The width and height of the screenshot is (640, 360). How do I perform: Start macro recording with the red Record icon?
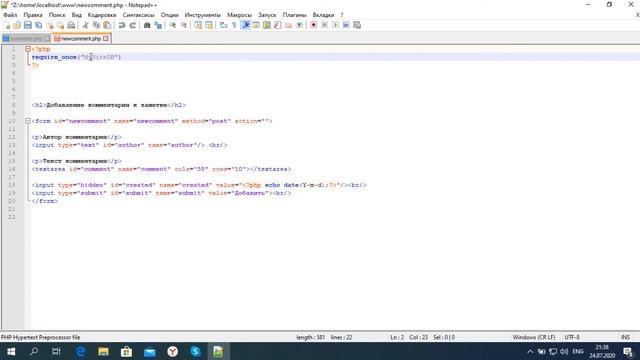click(313, 25)
